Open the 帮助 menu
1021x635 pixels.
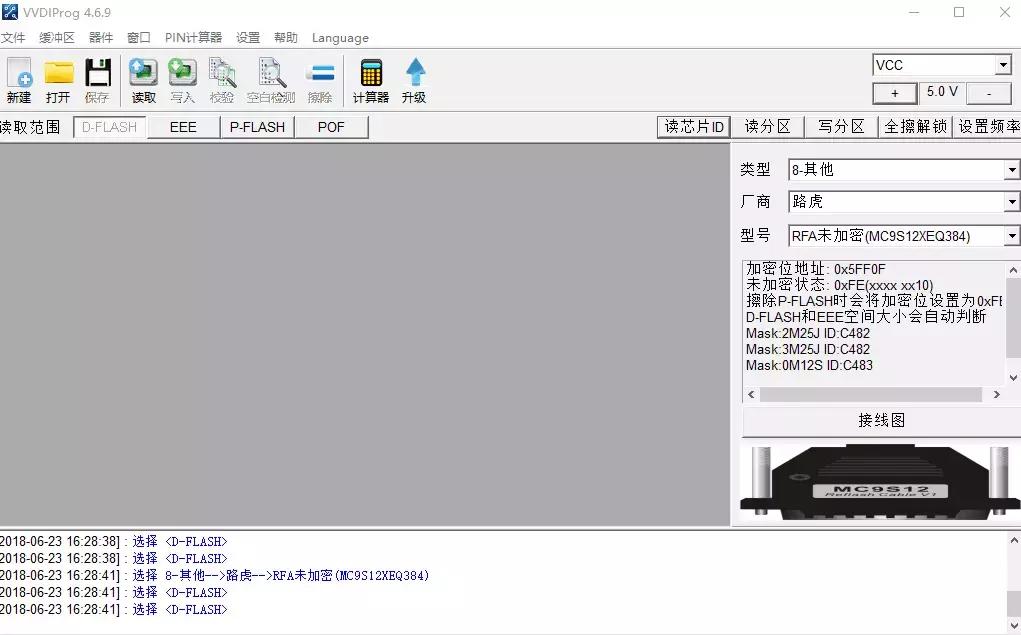[x=285, y=38]
